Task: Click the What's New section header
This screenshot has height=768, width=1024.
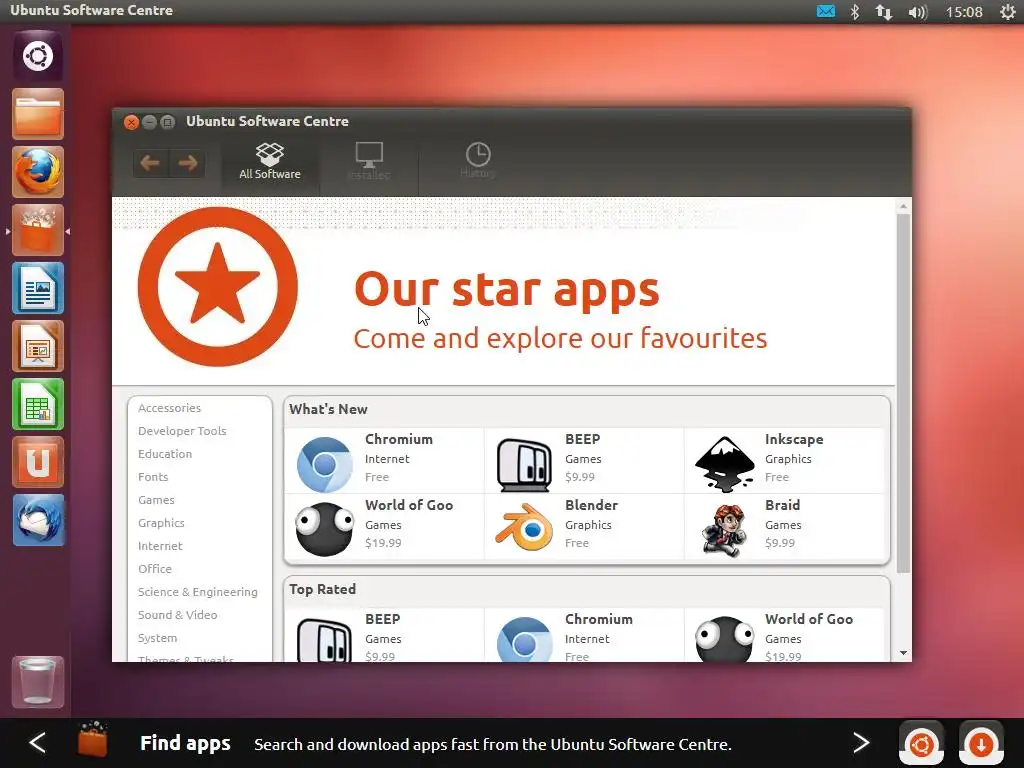Action: (328, 409)
